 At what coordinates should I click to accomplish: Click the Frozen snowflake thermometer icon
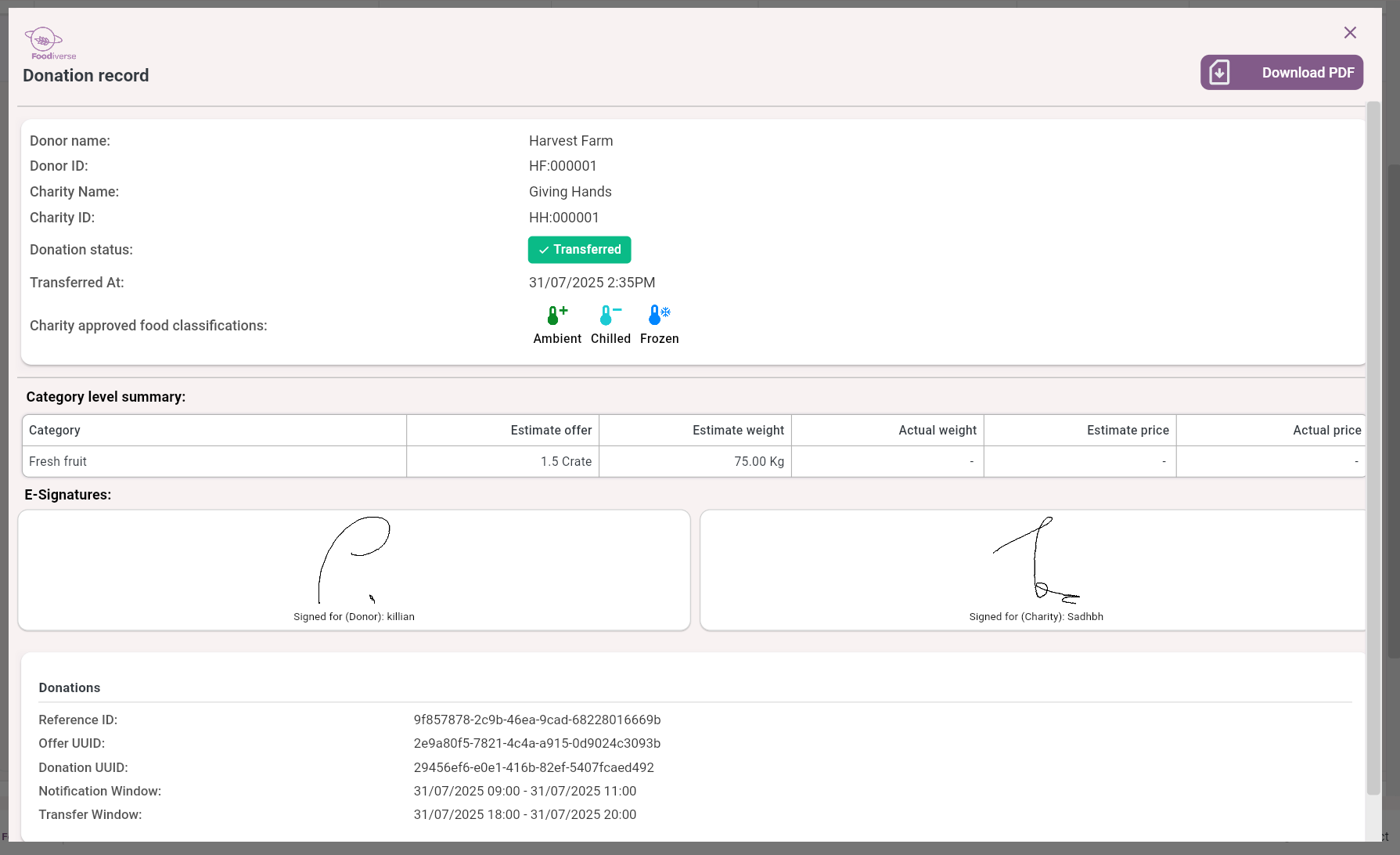[659, 315]
